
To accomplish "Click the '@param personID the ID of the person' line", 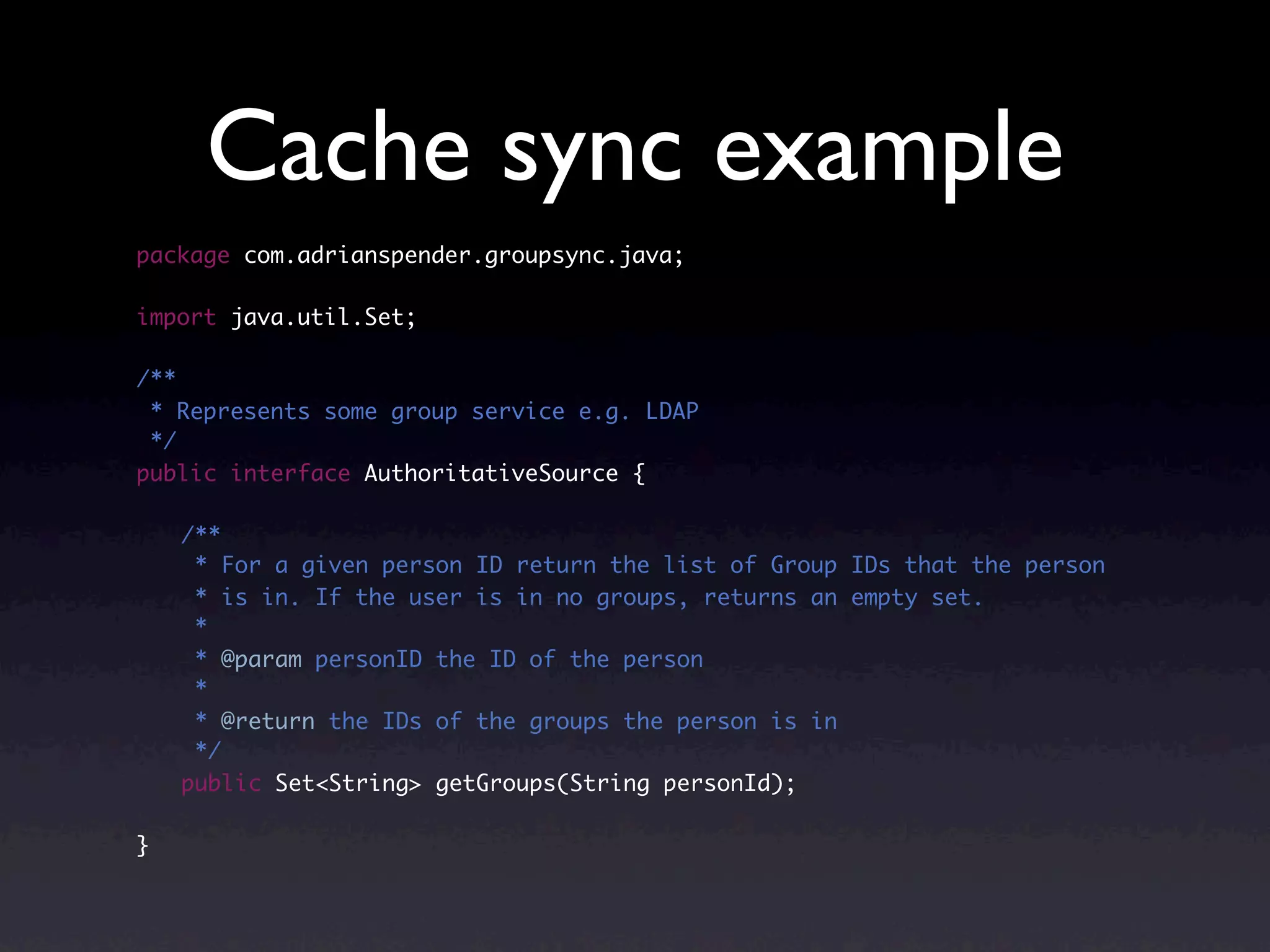I will (450, 659).
